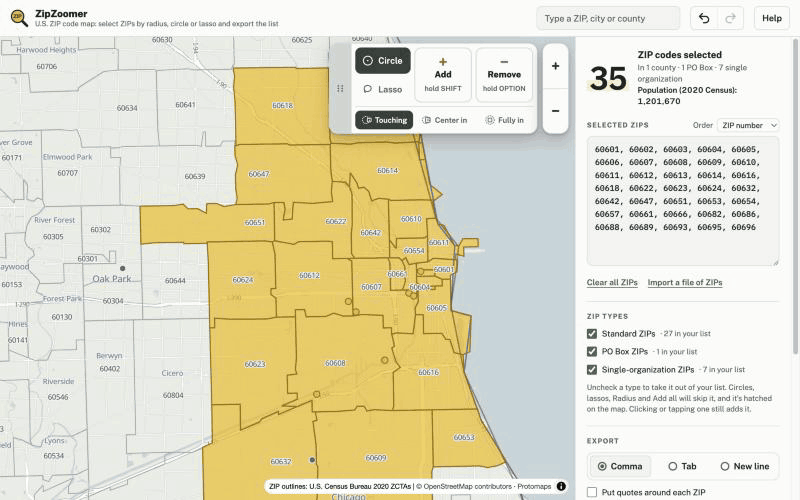Screen dimensions: 800x500
Task: Focus the ZIP, city or county search box
Action: [x=608, y=18]
